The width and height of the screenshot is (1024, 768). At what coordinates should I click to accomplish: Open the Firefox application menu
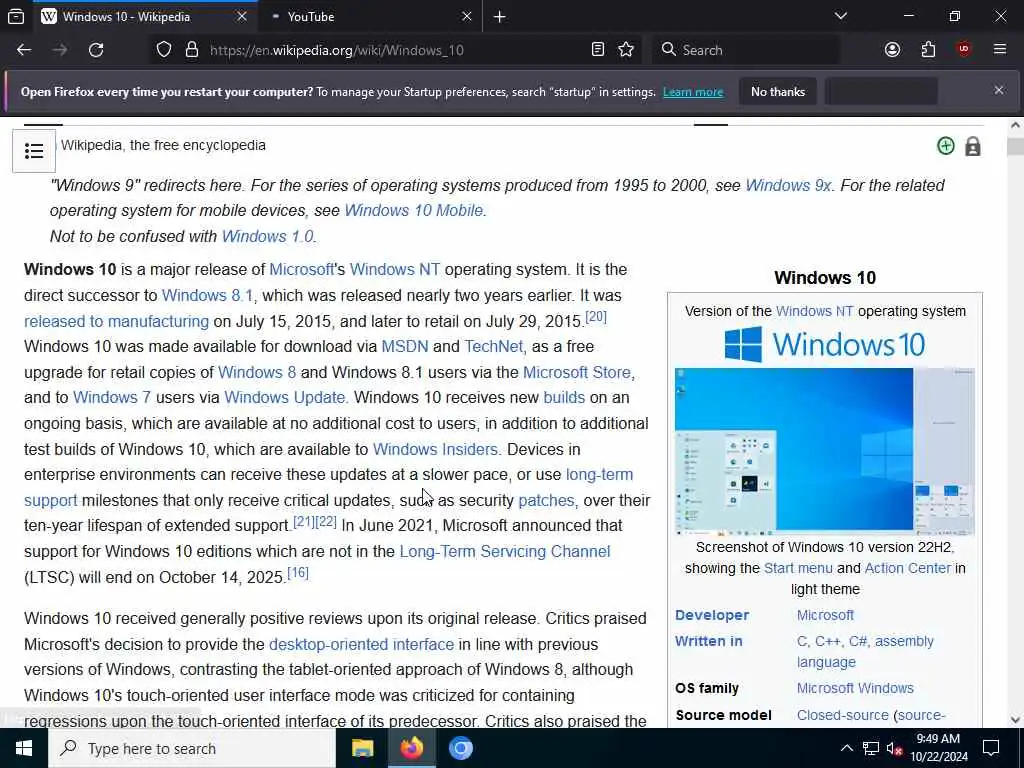coord(1000,50)
